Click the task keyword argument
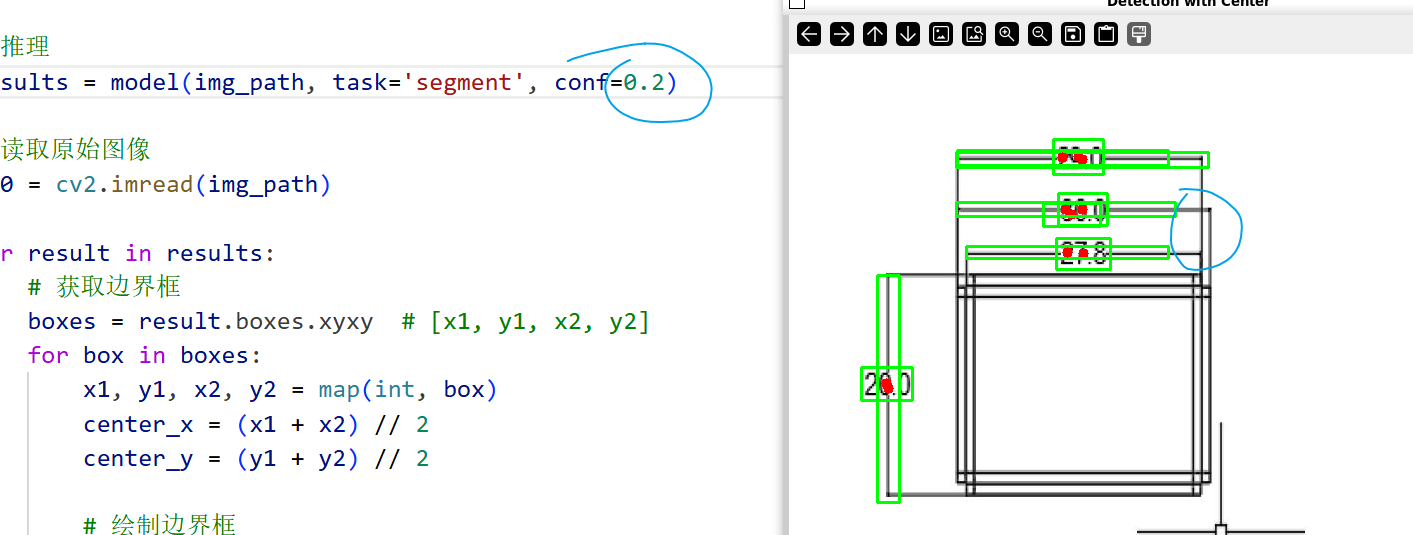 (x=360, y=82)
